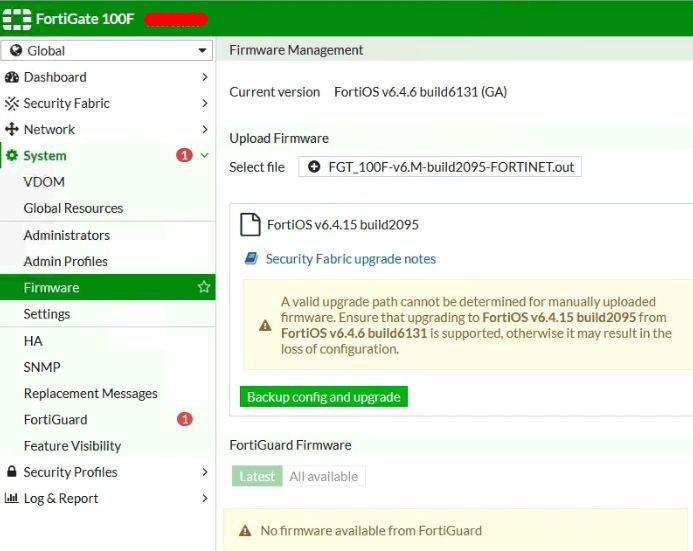Click the current version FortiOS v6.4.6 text
The width and height of the screenshot is (693, 551).
(420, 92)
